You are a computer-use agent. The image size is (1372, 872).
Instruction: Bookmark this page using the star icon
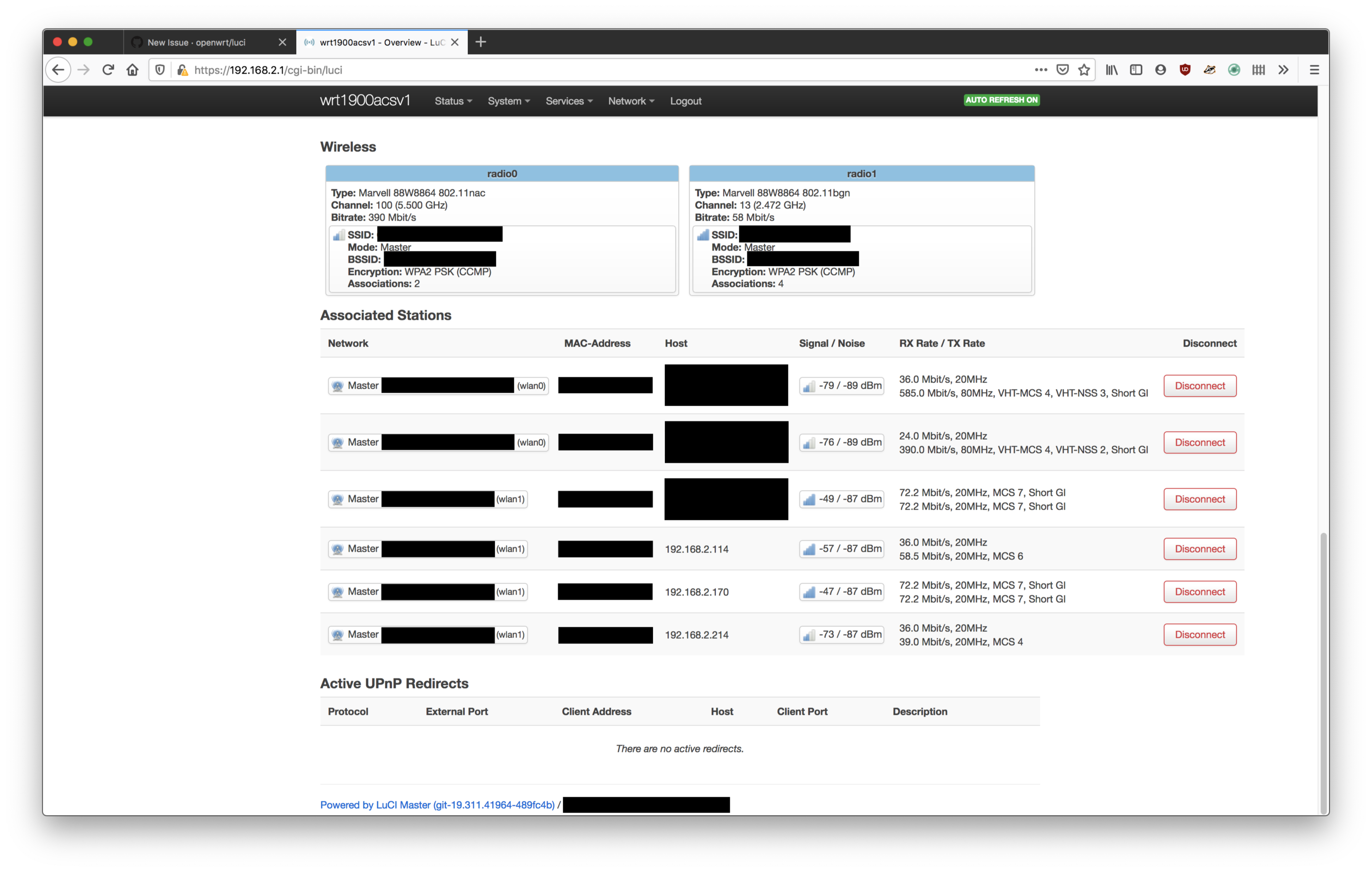pyautogui.click(x=1084, y=70)
